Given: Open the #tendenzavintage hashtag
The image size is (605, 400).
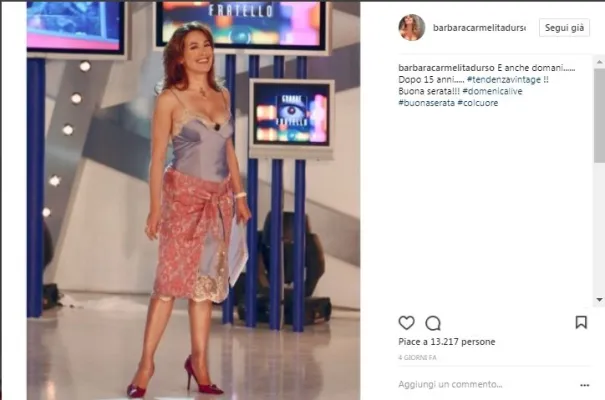Looking at the screenshot, I should coord(504,80).
